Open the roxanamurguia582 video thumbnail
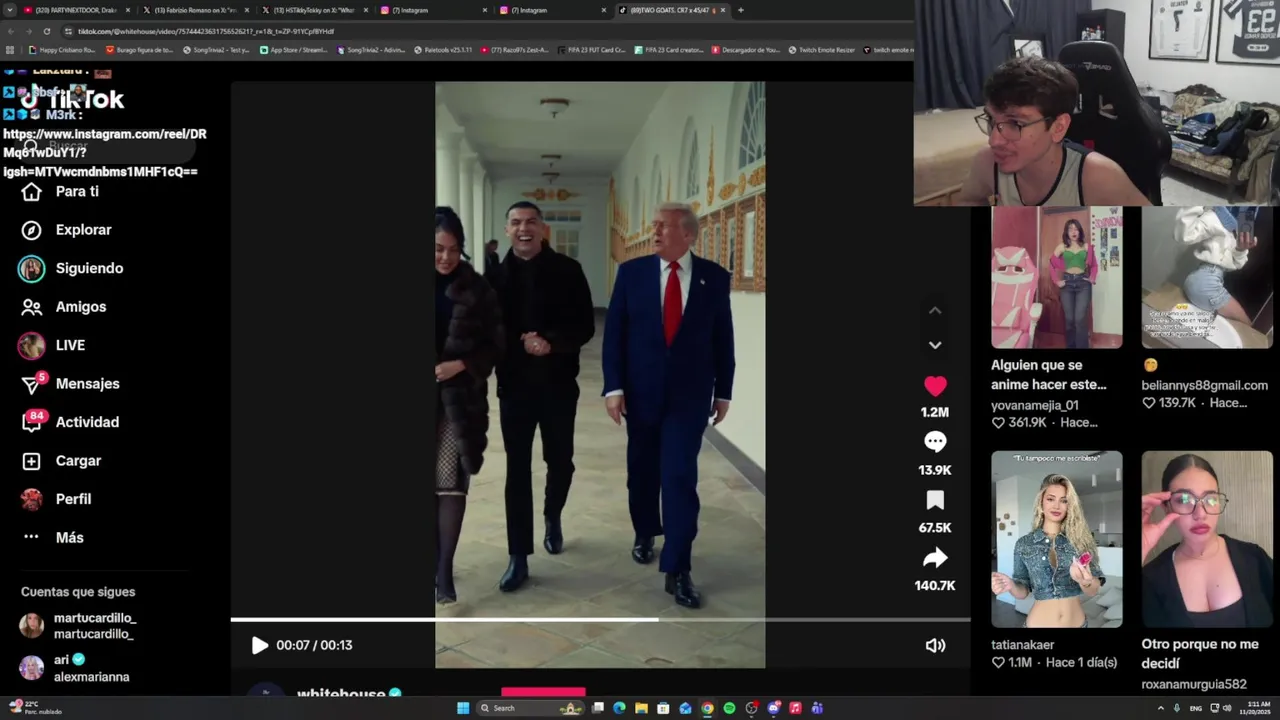The image size is (1280, 720). point(1207,539)
